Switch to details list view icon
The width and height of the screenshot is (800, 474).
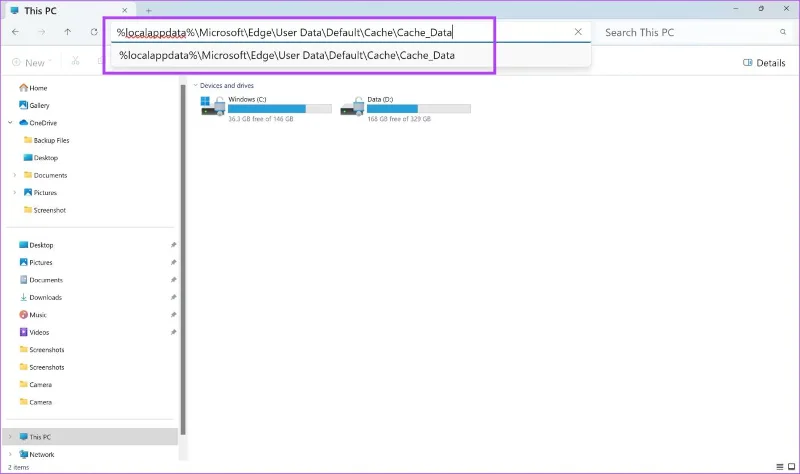[x=780, y=466]
